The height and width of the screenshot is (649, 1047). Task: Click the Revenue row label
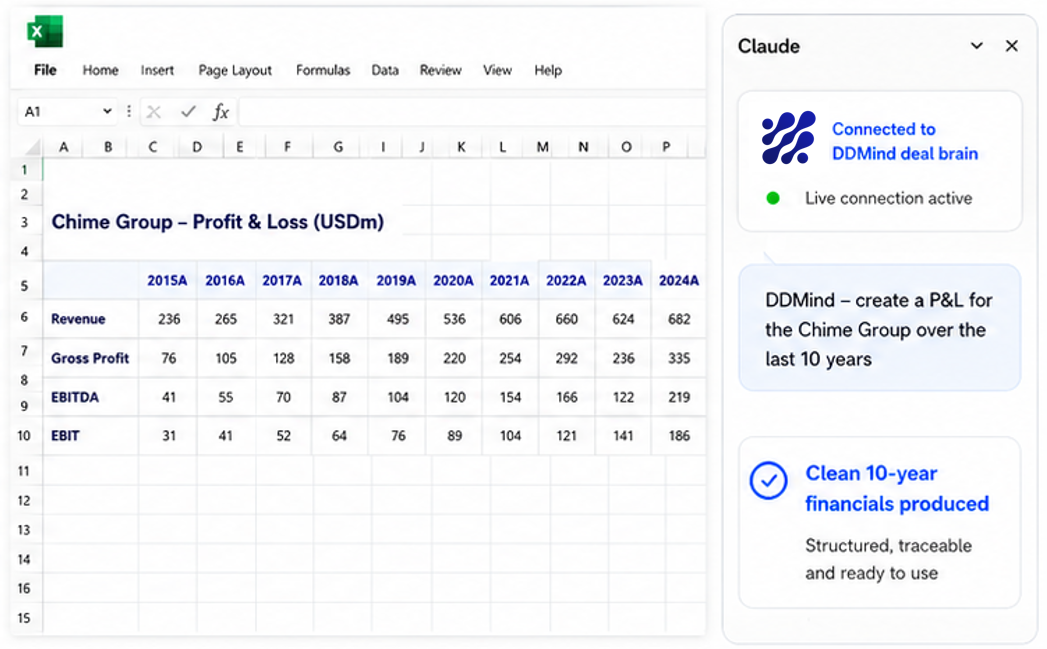click(78, 319)
